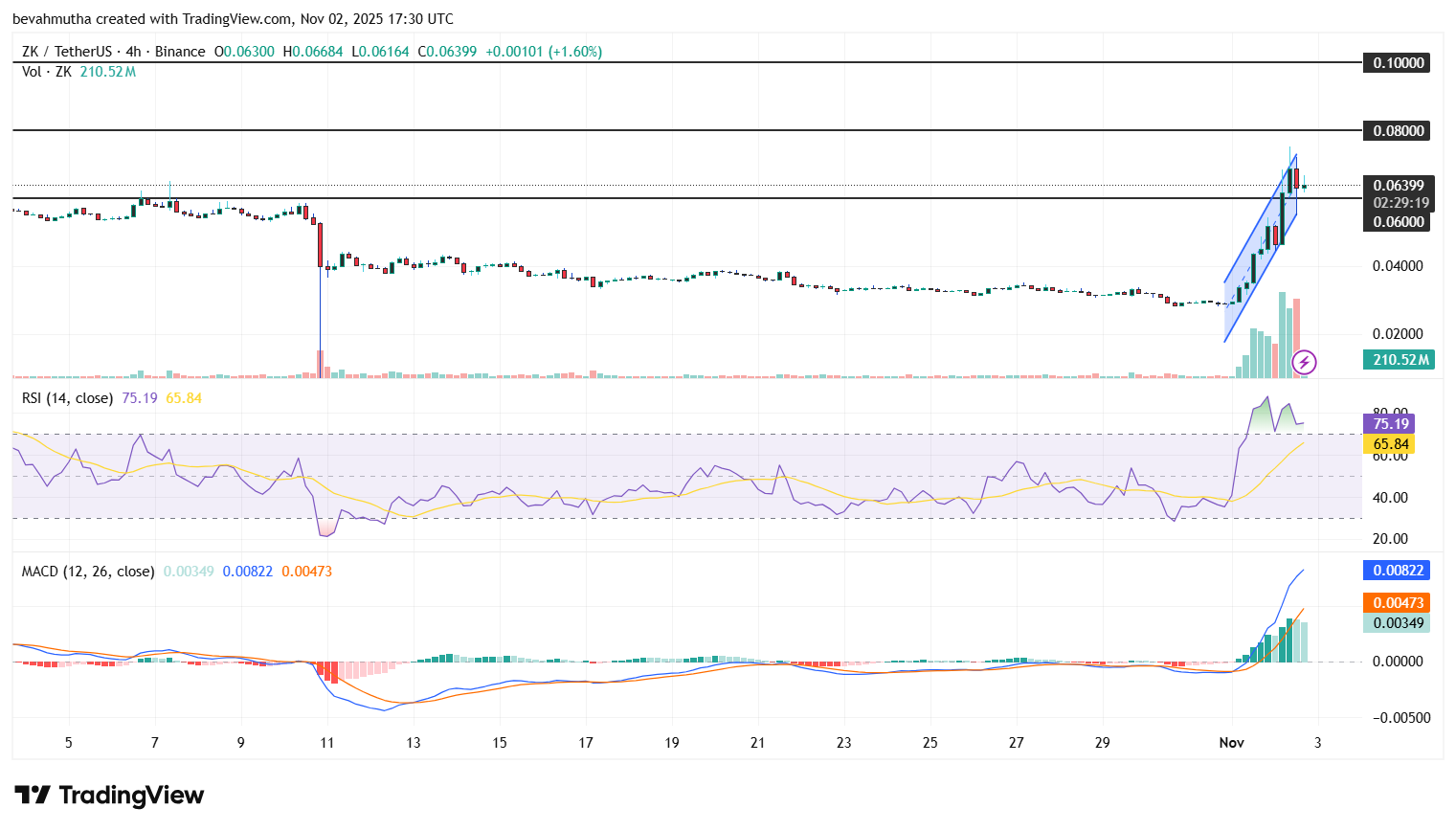Open the ZK / TetherUS symbol search
1456x831 pixels.
[66, 51]
